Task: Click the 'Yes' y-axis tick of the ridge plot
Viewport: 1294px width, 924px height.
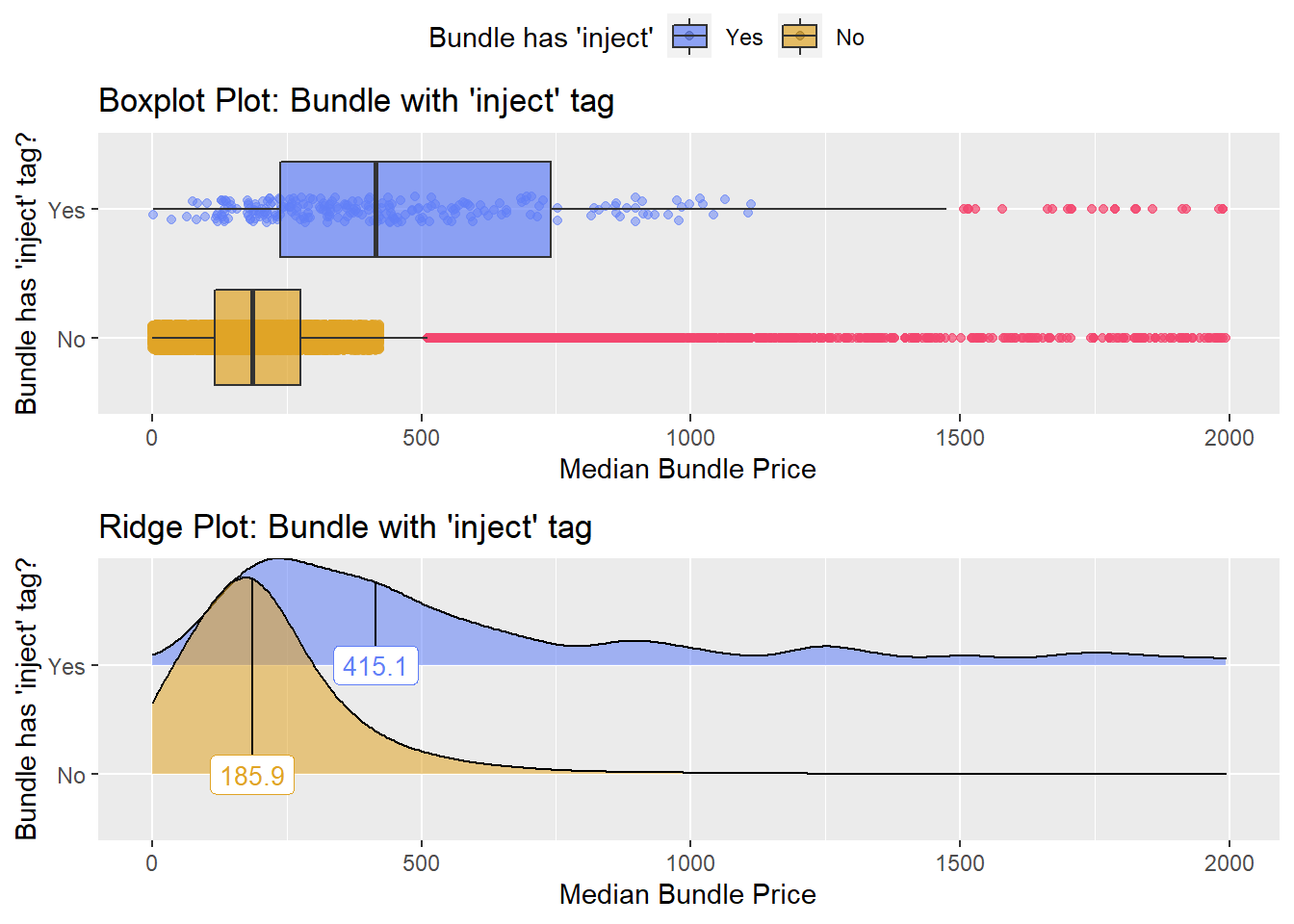Action: click(66, 666)
